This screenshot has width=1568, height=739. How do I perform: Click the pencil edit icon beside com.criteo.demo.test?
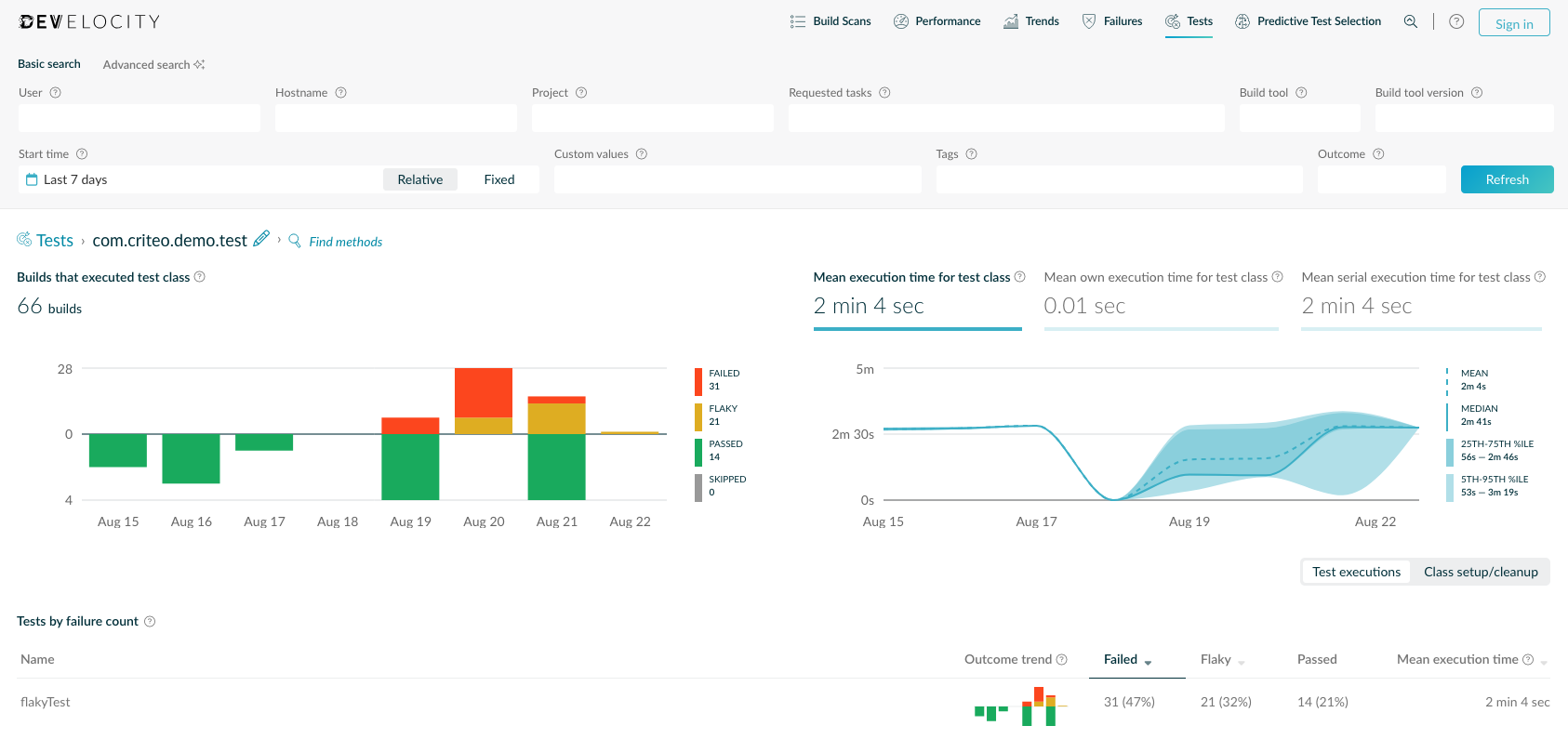click(x=261, y=239)
